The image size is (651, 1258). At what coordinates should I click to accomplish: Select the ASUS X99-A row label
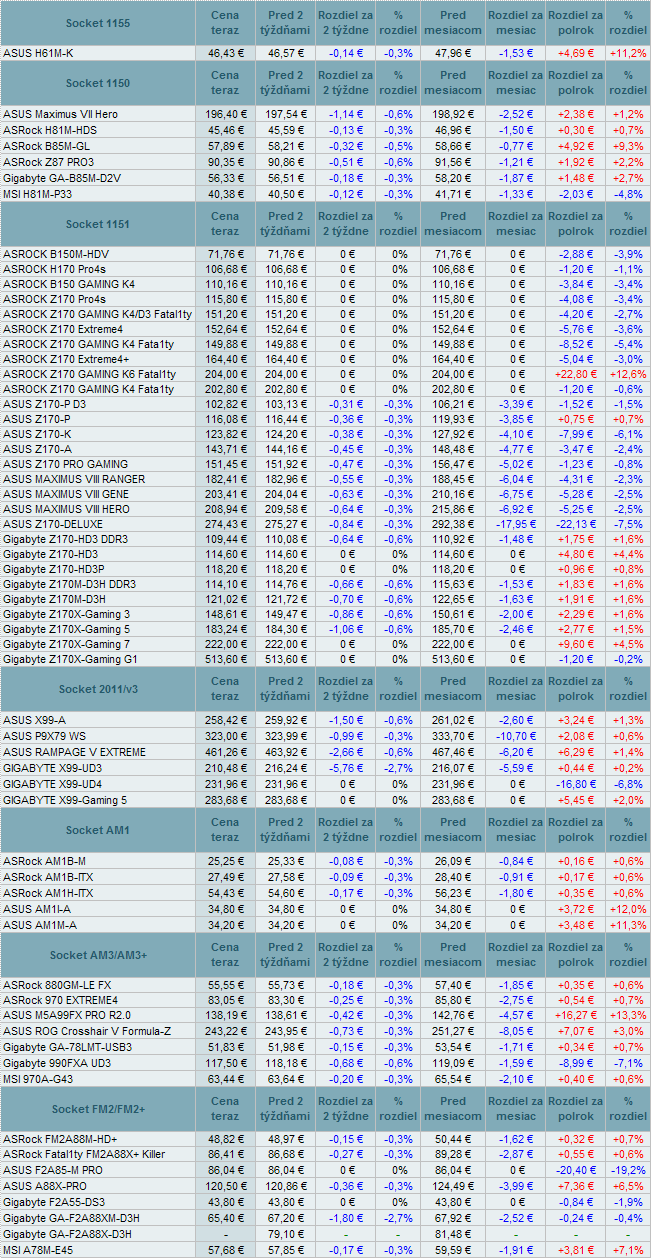point(34,720)
